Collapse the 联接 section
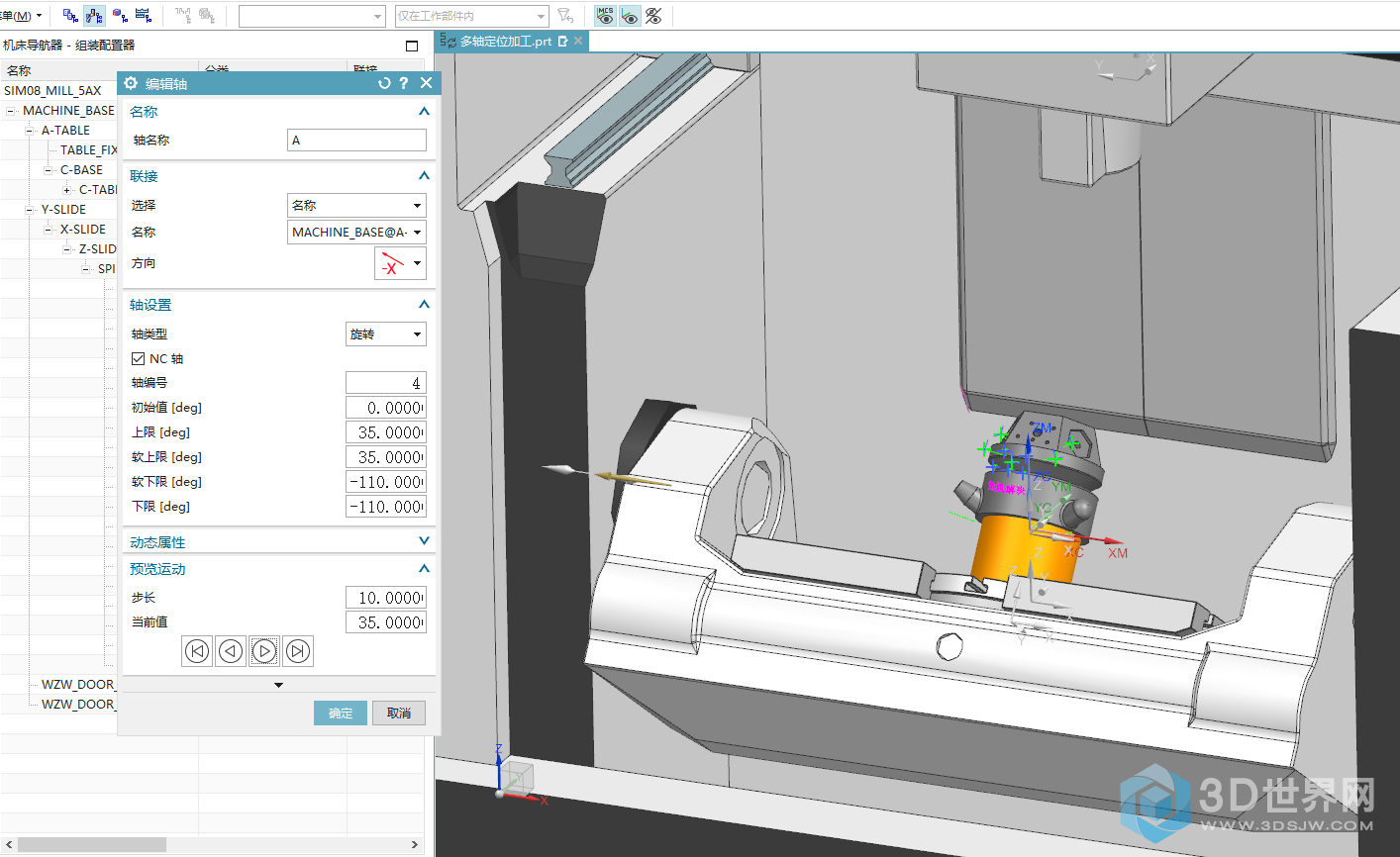 pos(424,176)
